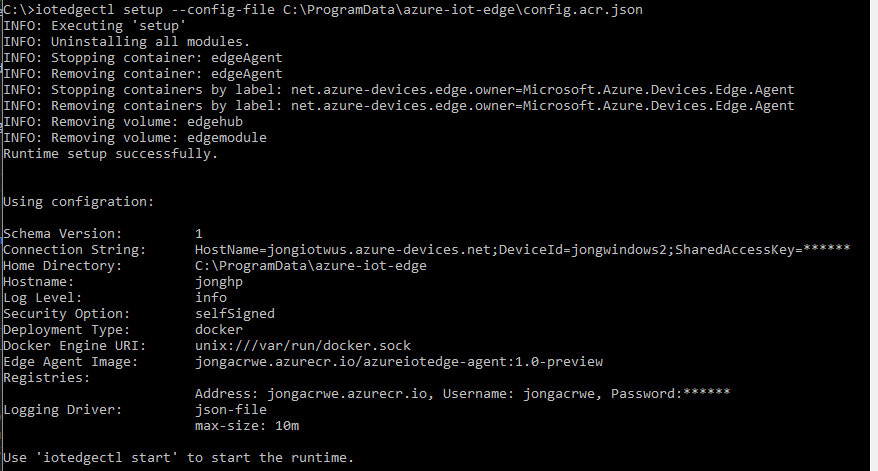The image size is (878, 471).
Task: Click the Schema Version value 1
Action: tap(199, 233)
